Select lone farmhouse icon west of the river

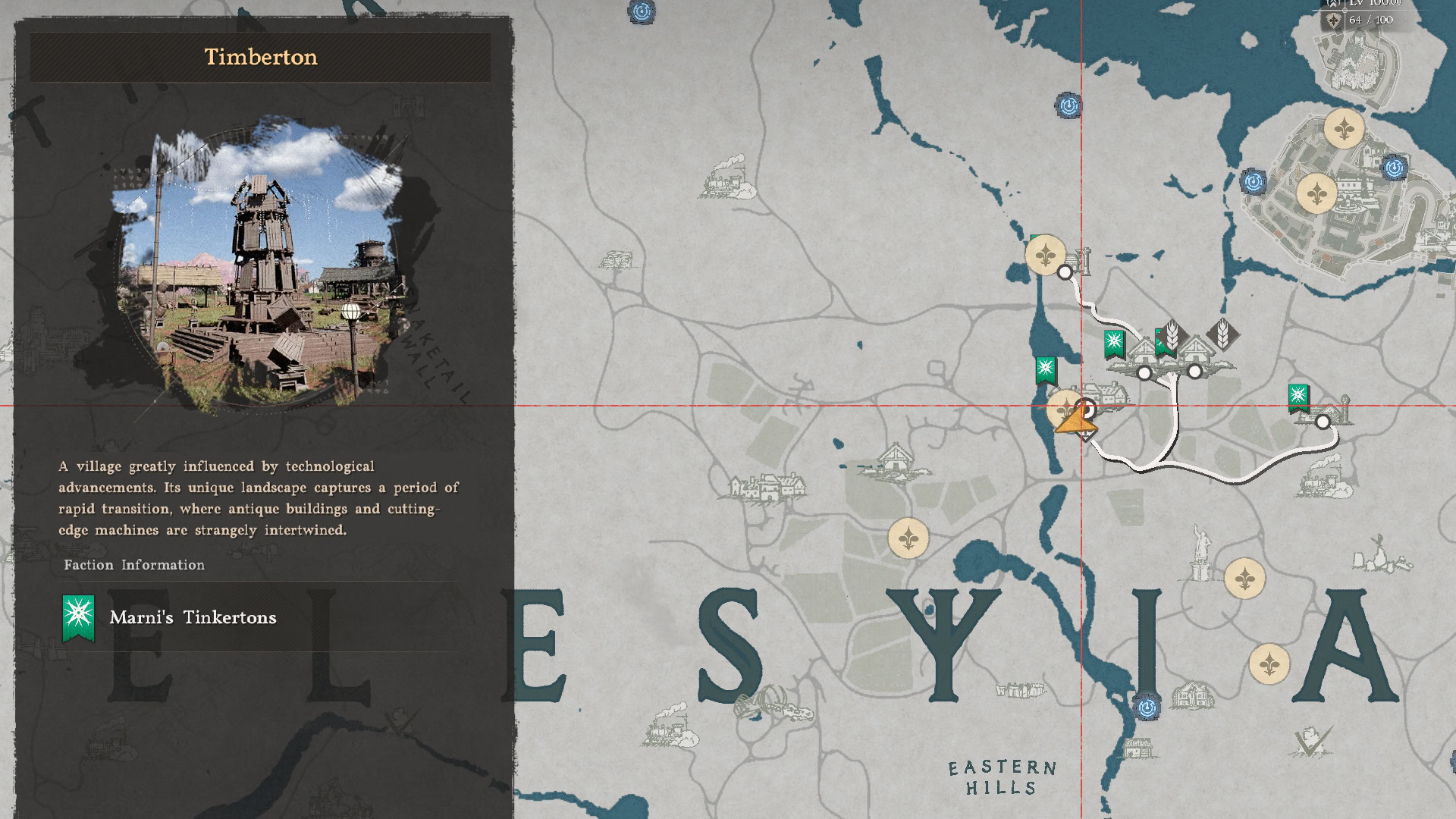(895, 463)
